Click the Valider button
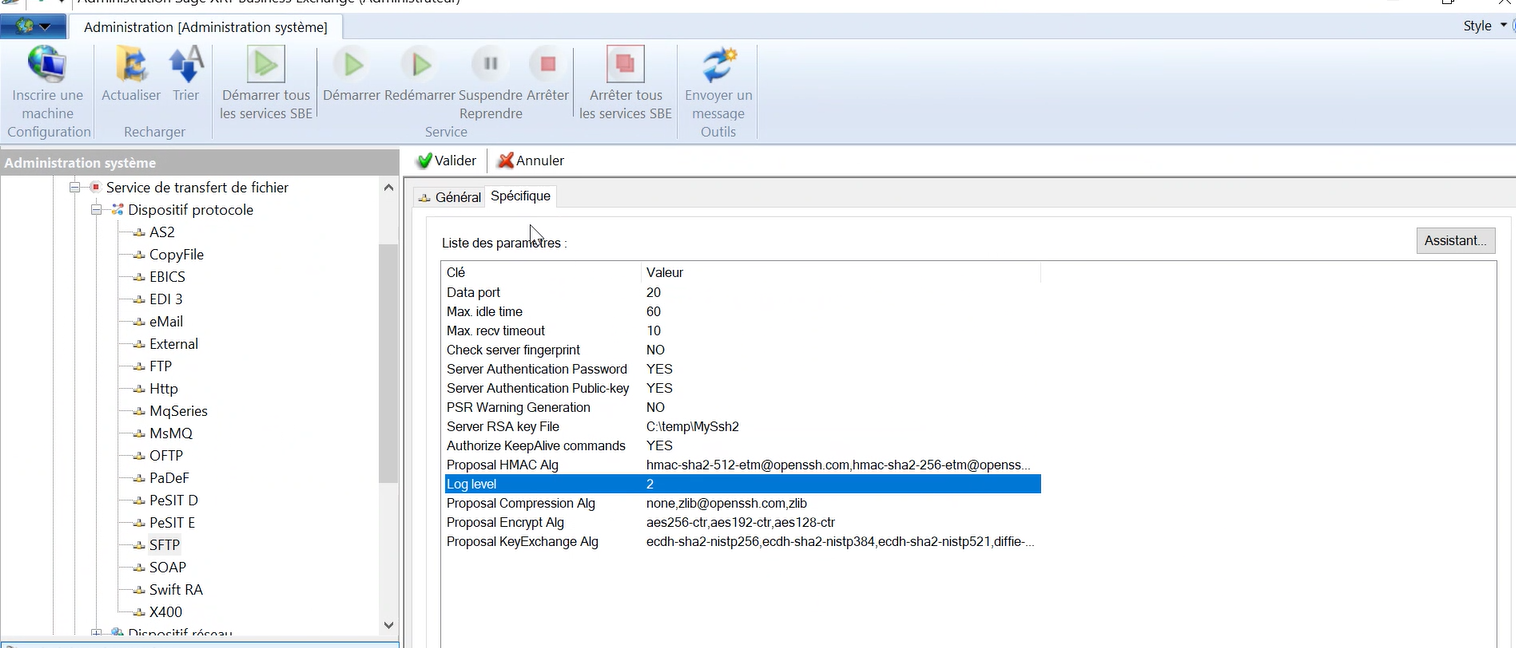Screen dimensions: 1516x648 point(446,160)
